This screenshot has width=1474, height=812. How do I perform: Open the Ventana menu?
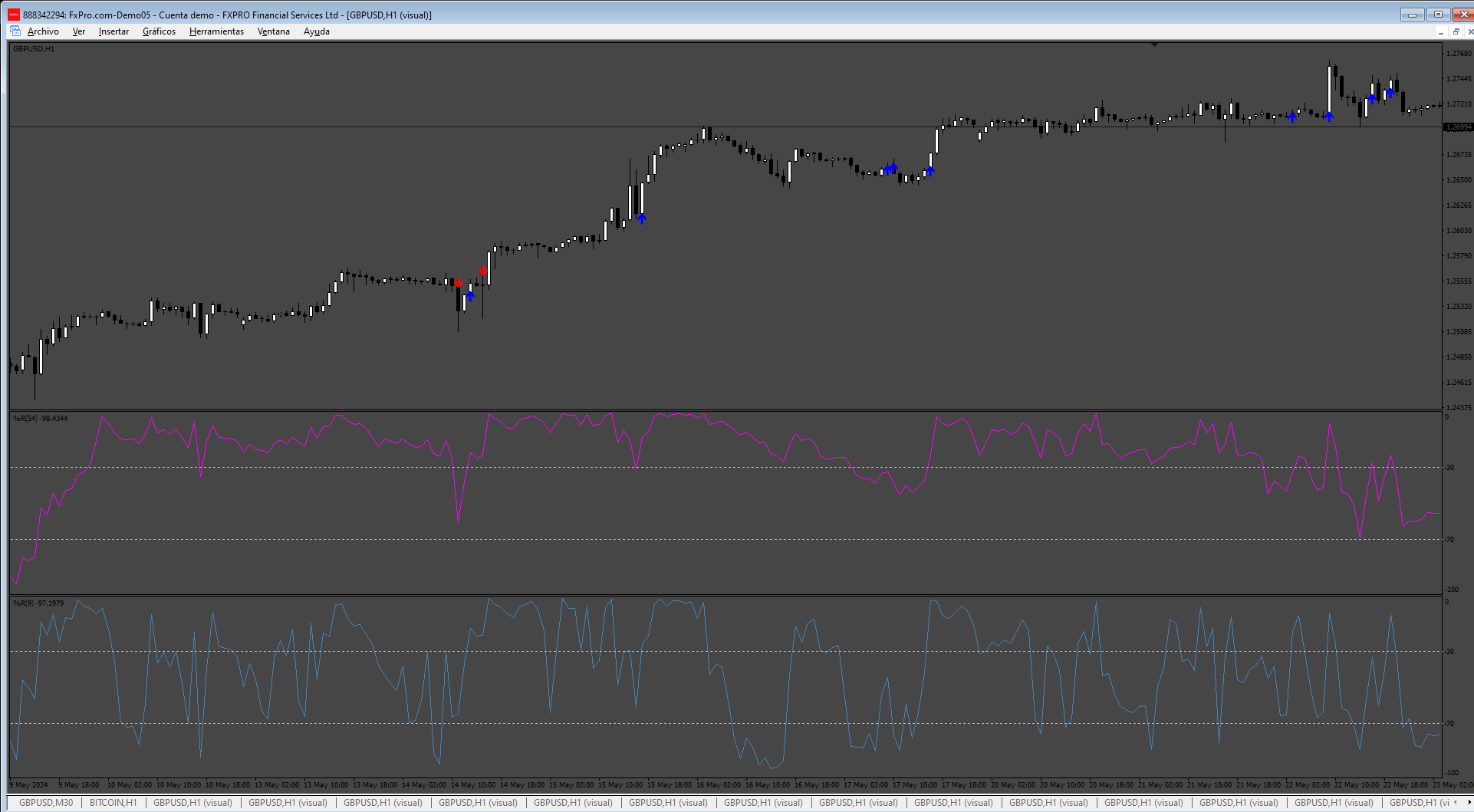tap(274, 31)
